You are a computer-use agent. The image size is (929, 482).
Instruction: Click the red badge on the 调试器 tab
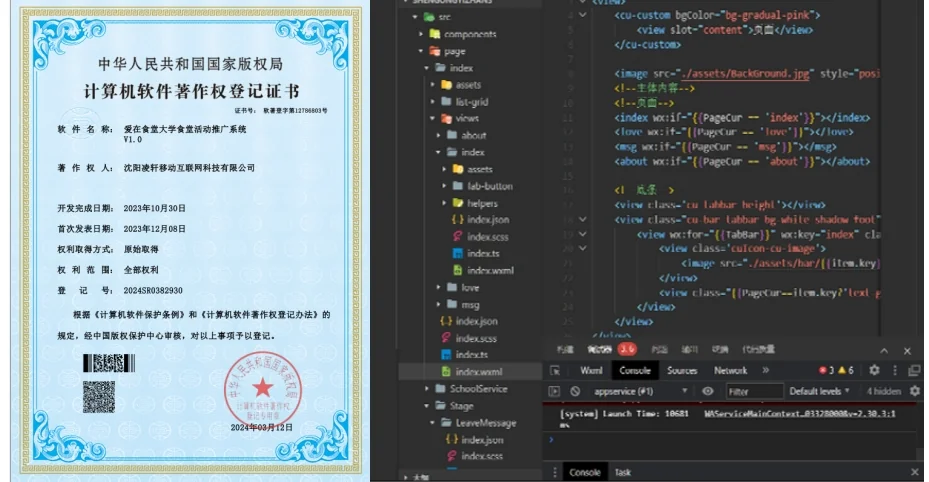pos(627,349)
